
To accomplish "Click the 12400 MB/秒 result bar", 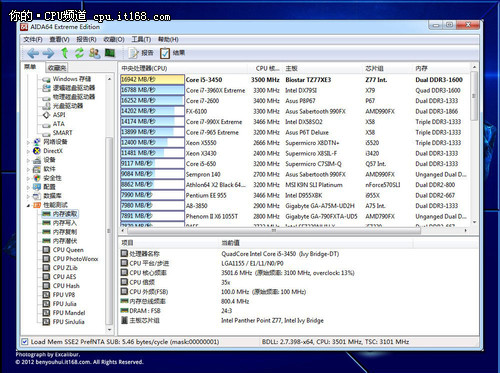I will click(152, 143).
